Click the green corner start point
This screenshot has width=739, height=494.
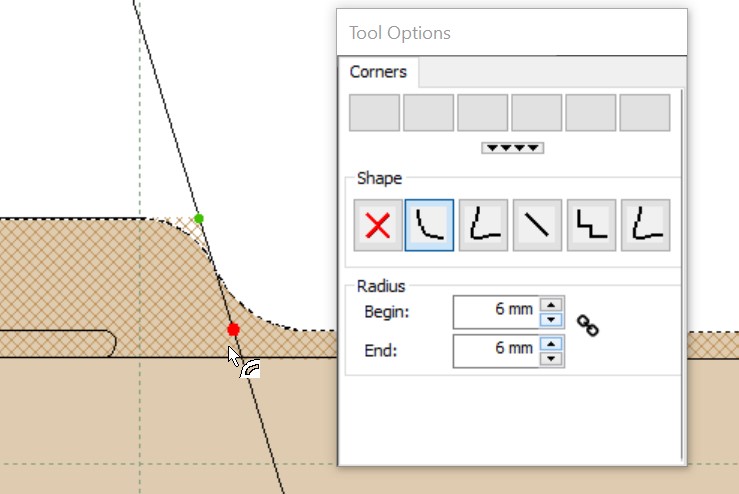(x=199, y=218)
